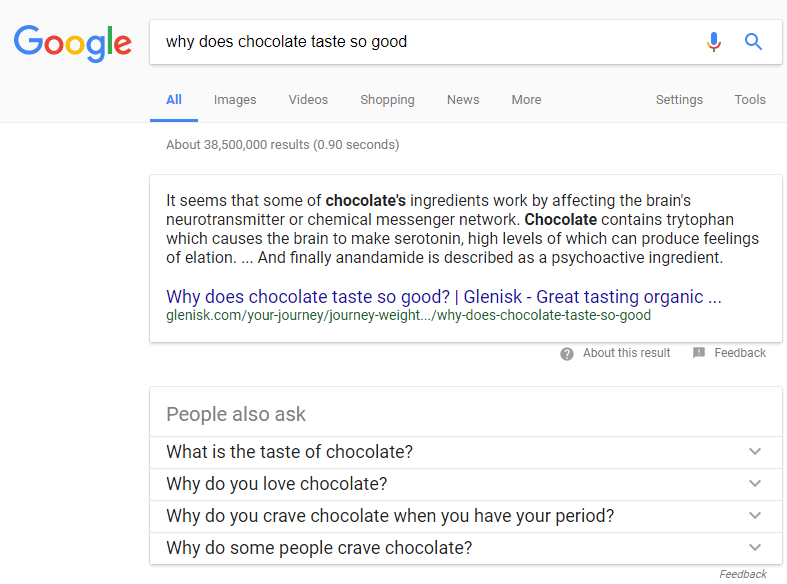The image size is (787, 584).
Task: Open the More search options menu
Action: point(526,100)
